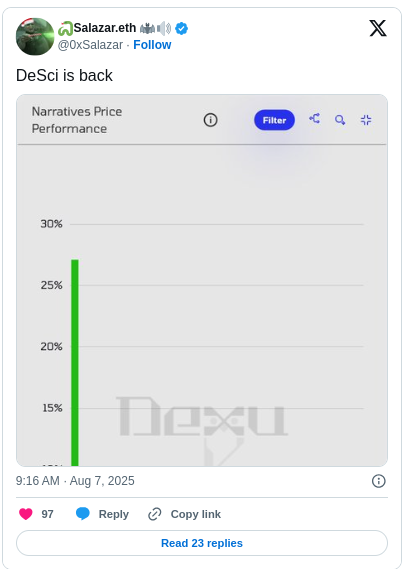This screenshot has width=407, height=578.
Task: Click the collapse fullscreen icon
Action: coord(366,120)
